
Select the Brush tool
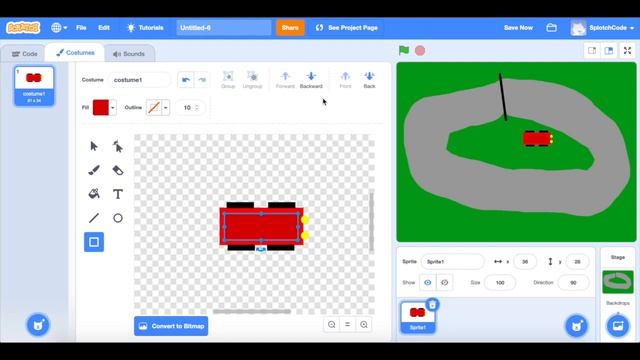(x=94, y=170)
